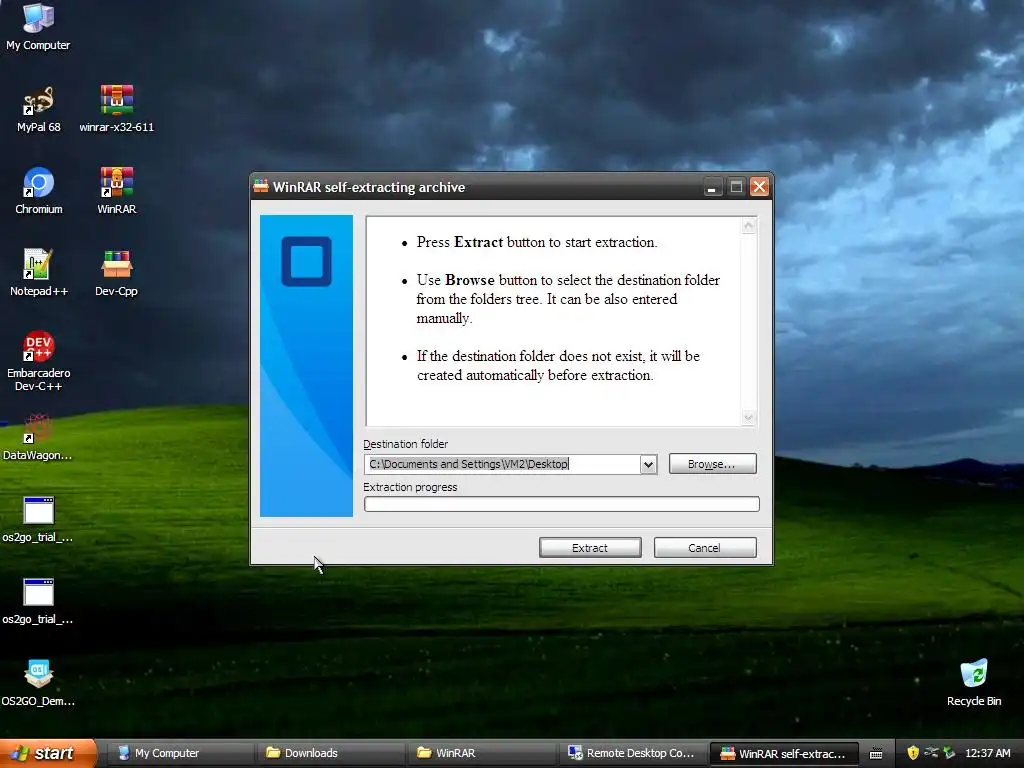Click the network connection tray icon
Image resolution: width=1024 pixels, height=768 pixels.
[931, 753]
